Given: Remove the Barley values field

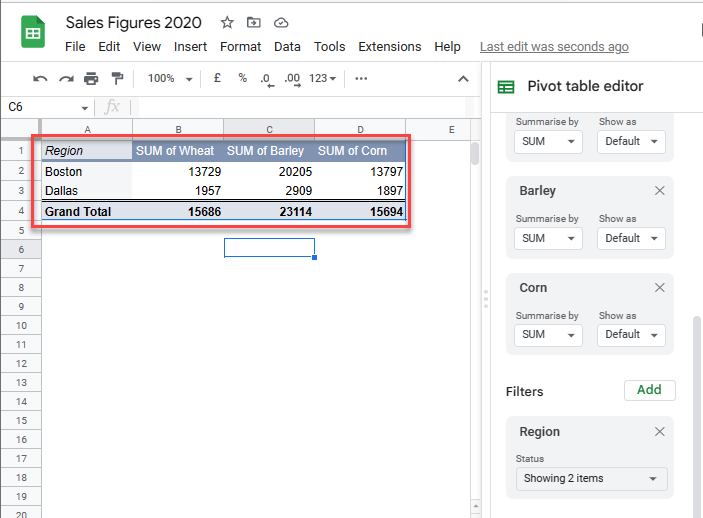Looking at the screenshot, I should point(659,190).
